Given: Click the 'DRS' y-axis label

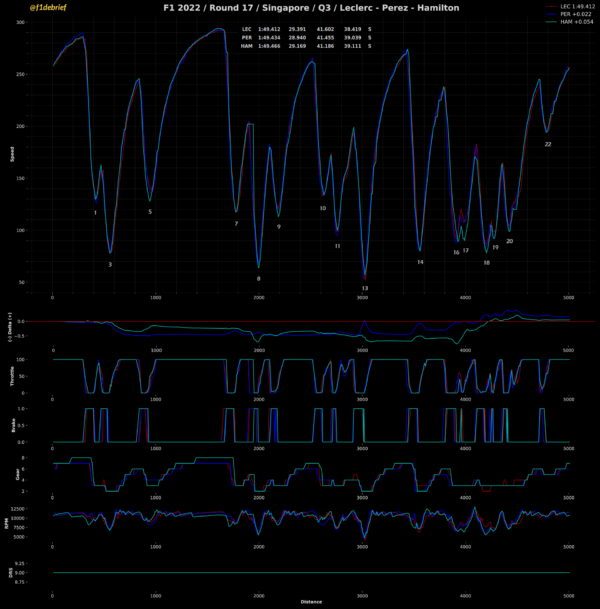Looking at the screenshot, I should tap(11, 572).
